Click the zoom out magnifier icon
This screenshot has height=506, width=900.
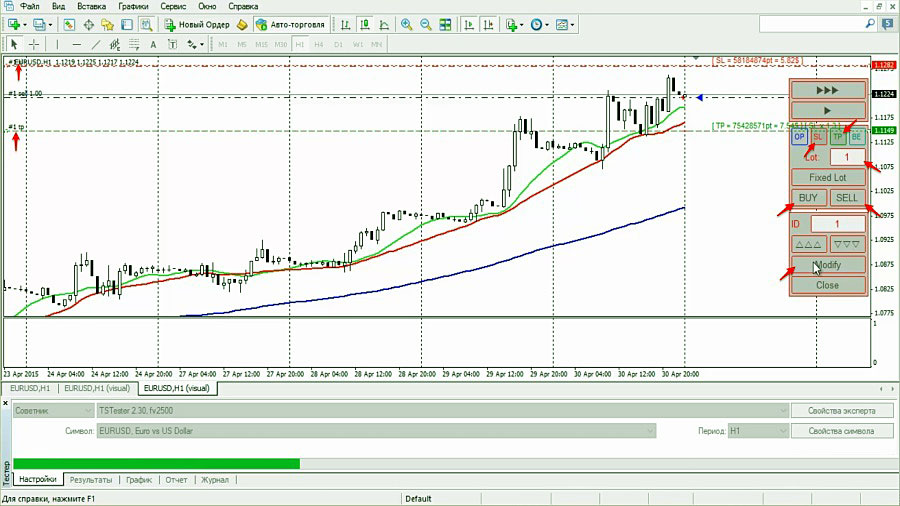click(x=427, y=24)
